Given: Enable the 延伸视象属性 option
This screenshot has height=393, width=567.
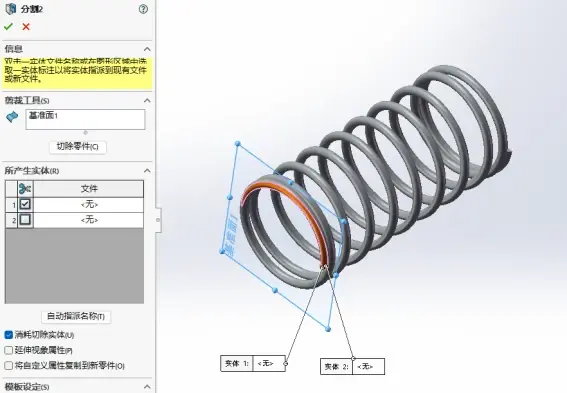Looking at the screenshot, I should [x=9, y=350].
